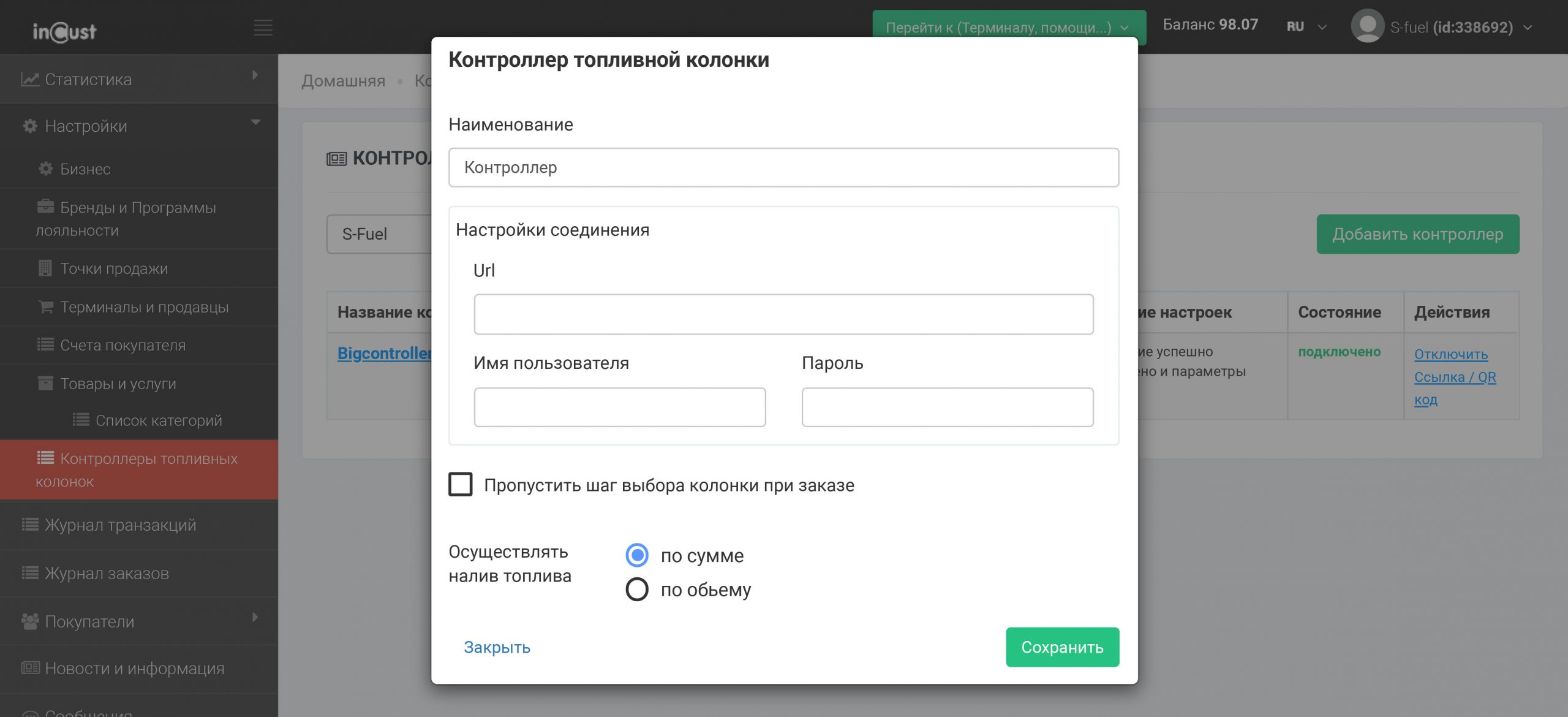The height and width of the screenshot is (717, 1568).
Task: Expand the 'Перейти к (Терминалу, помощи...)' dropdown
Action: click(1008, 28)
